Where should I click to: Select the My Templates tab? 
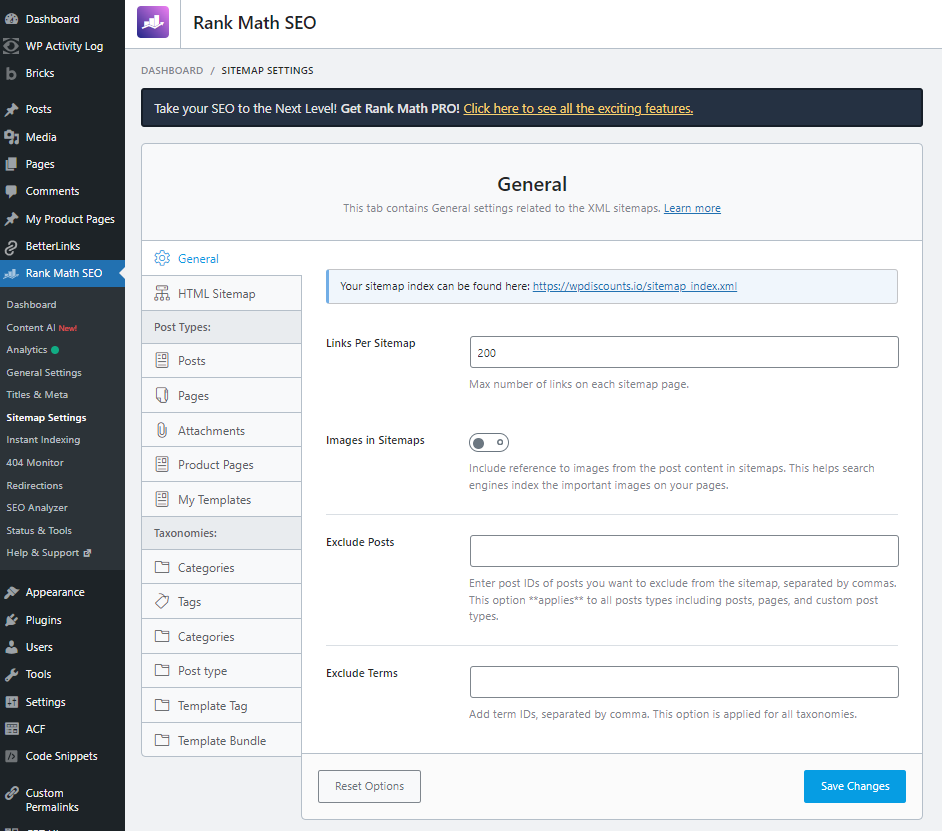pyautogui.click(x=222, y=499)
